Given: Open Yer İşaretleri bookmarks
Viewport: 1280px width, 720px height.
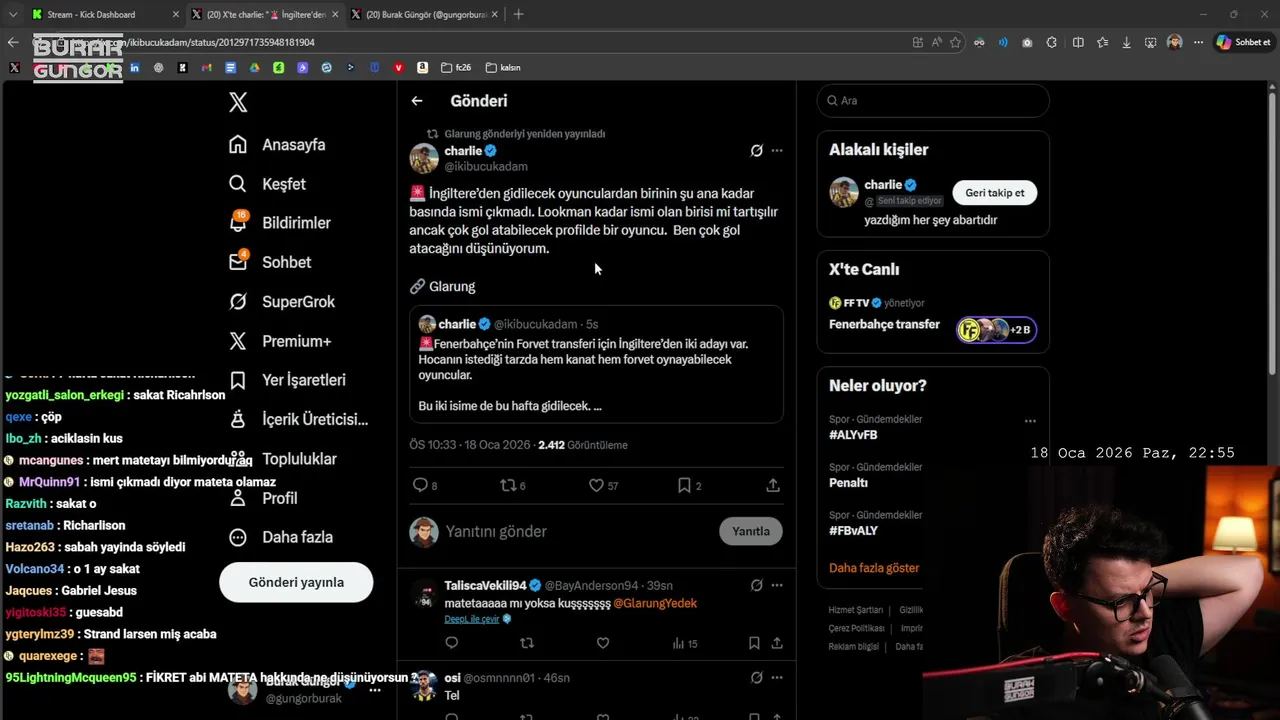Looking at the screenshot, I should click(287, 380).
